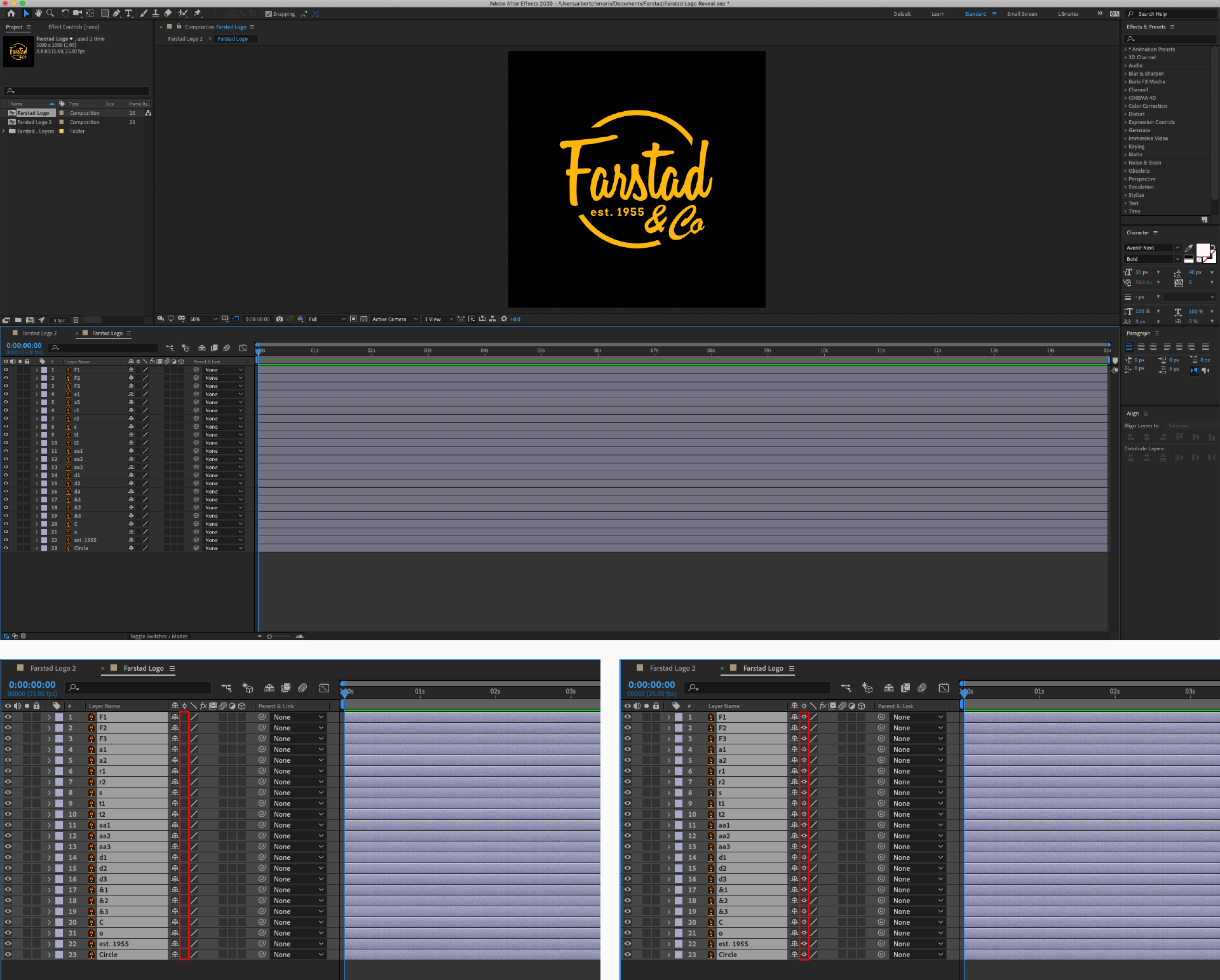
Task: Click the reset exposure icon in viewer
Action: [504, 319]
